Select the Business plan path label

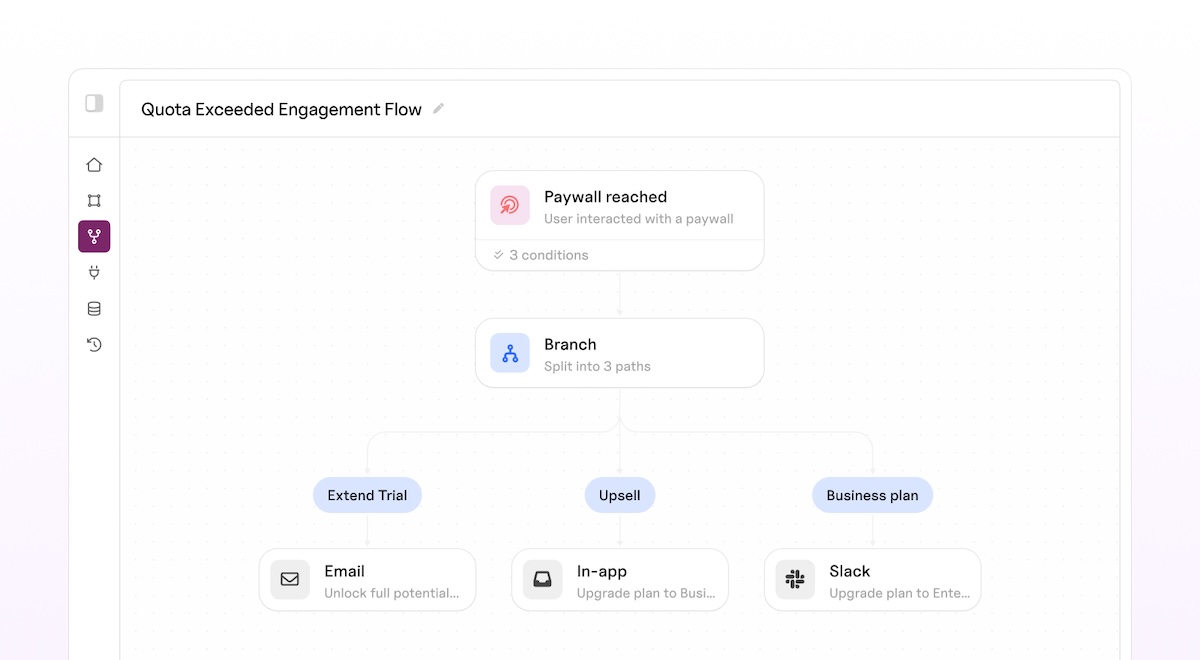coord(871,494)
